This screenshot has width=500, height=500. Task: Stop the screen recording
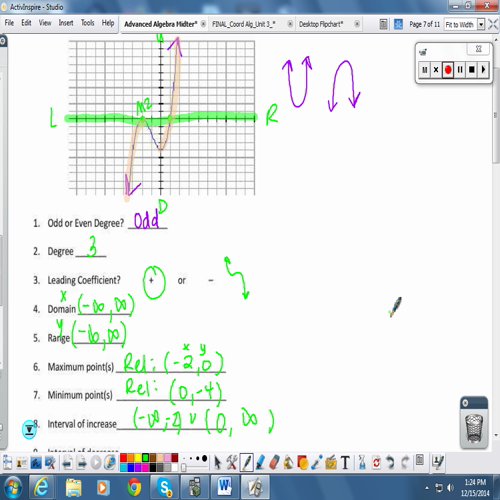471,70
